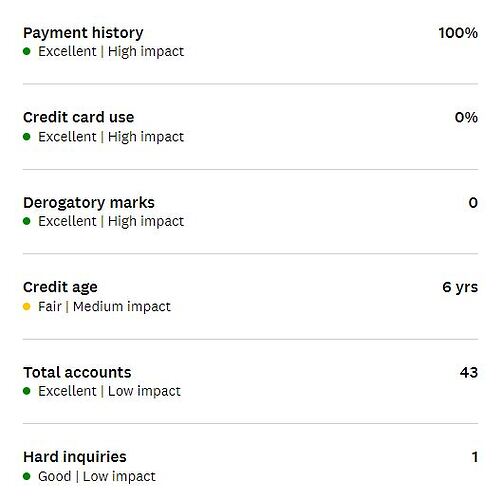Open the Credit card use factor
Image resolution: width=500 pixels, height=500 pixels.
pos(250,127)
